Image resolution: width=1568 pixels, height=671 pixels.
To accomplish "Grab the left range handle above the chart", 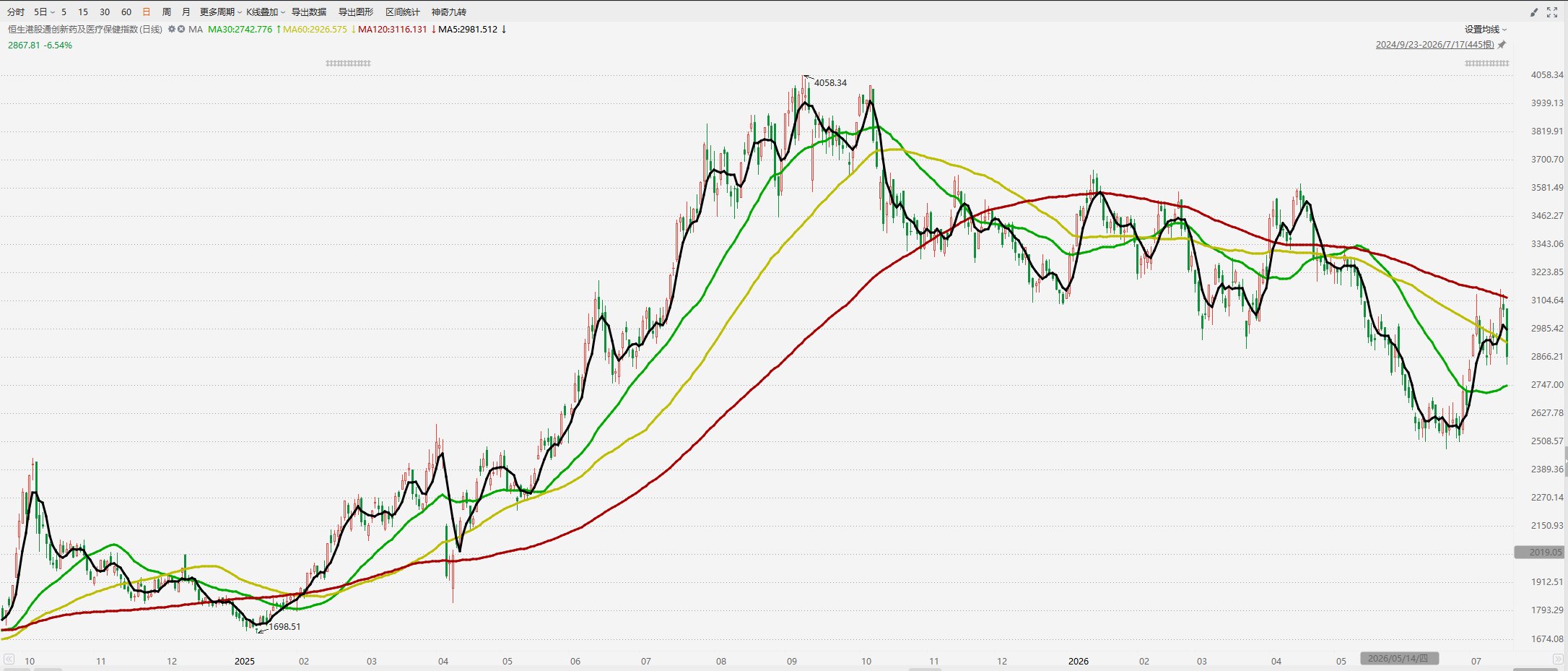I will coord(348,64).
